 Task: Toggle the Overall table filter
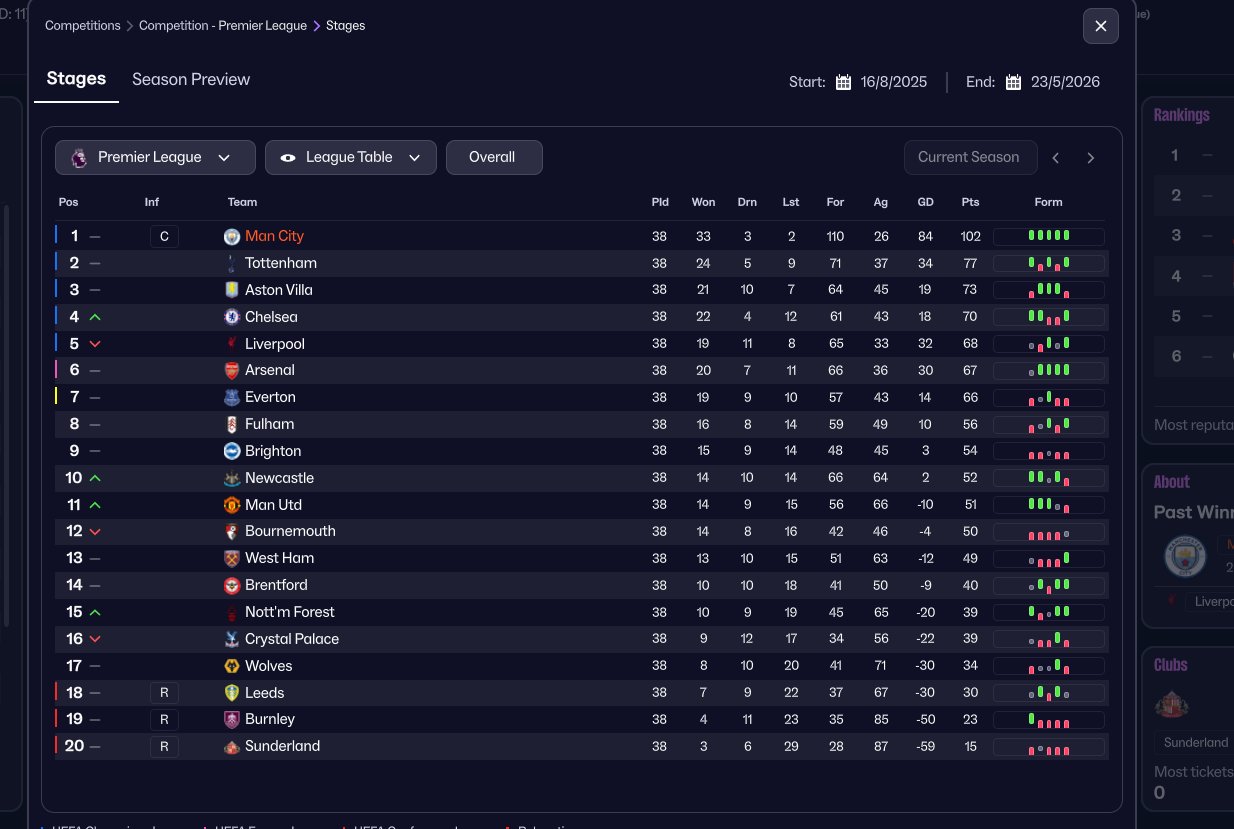click(493, 157)
